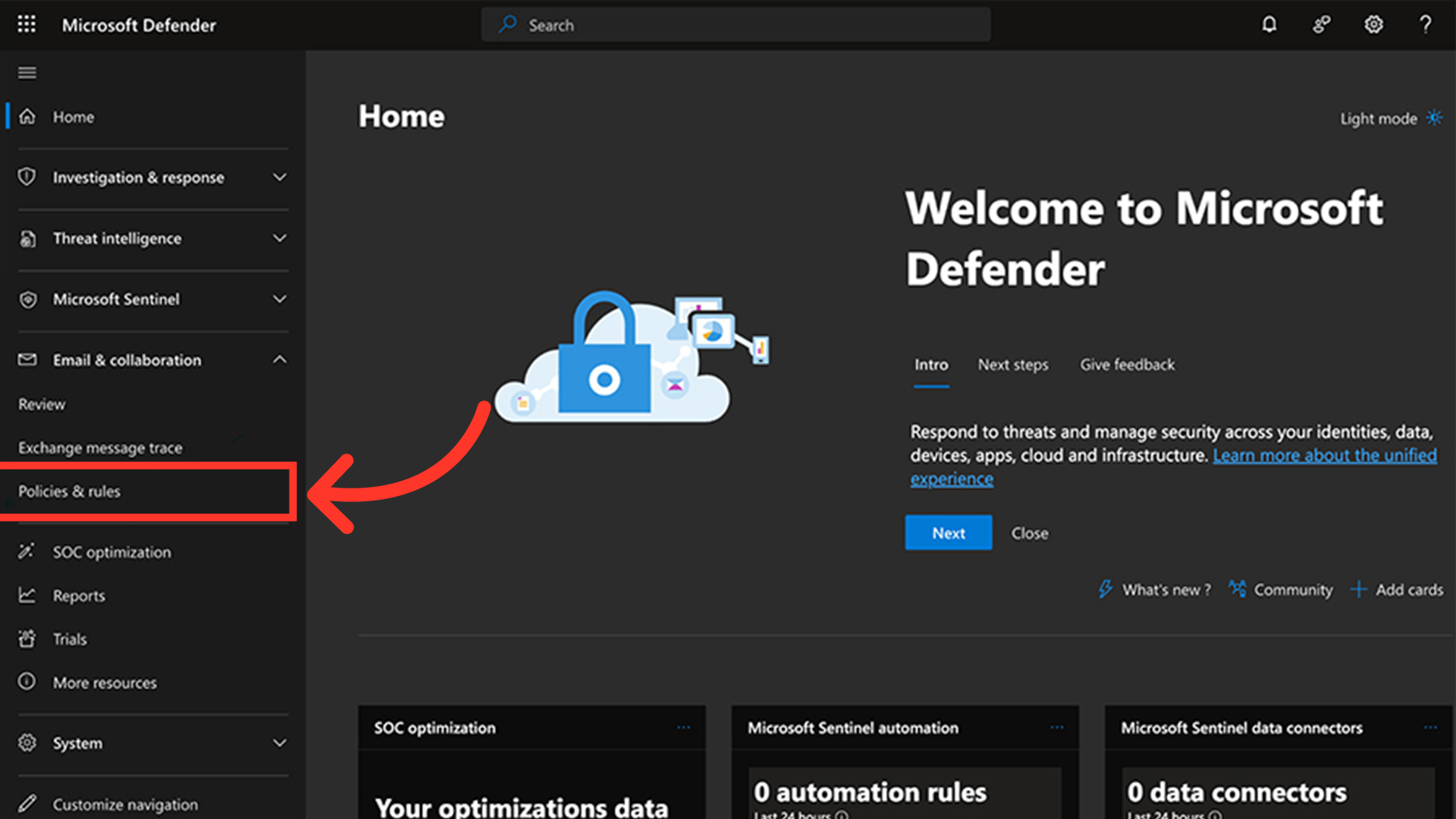Click the notifications bell icon

1269,24
